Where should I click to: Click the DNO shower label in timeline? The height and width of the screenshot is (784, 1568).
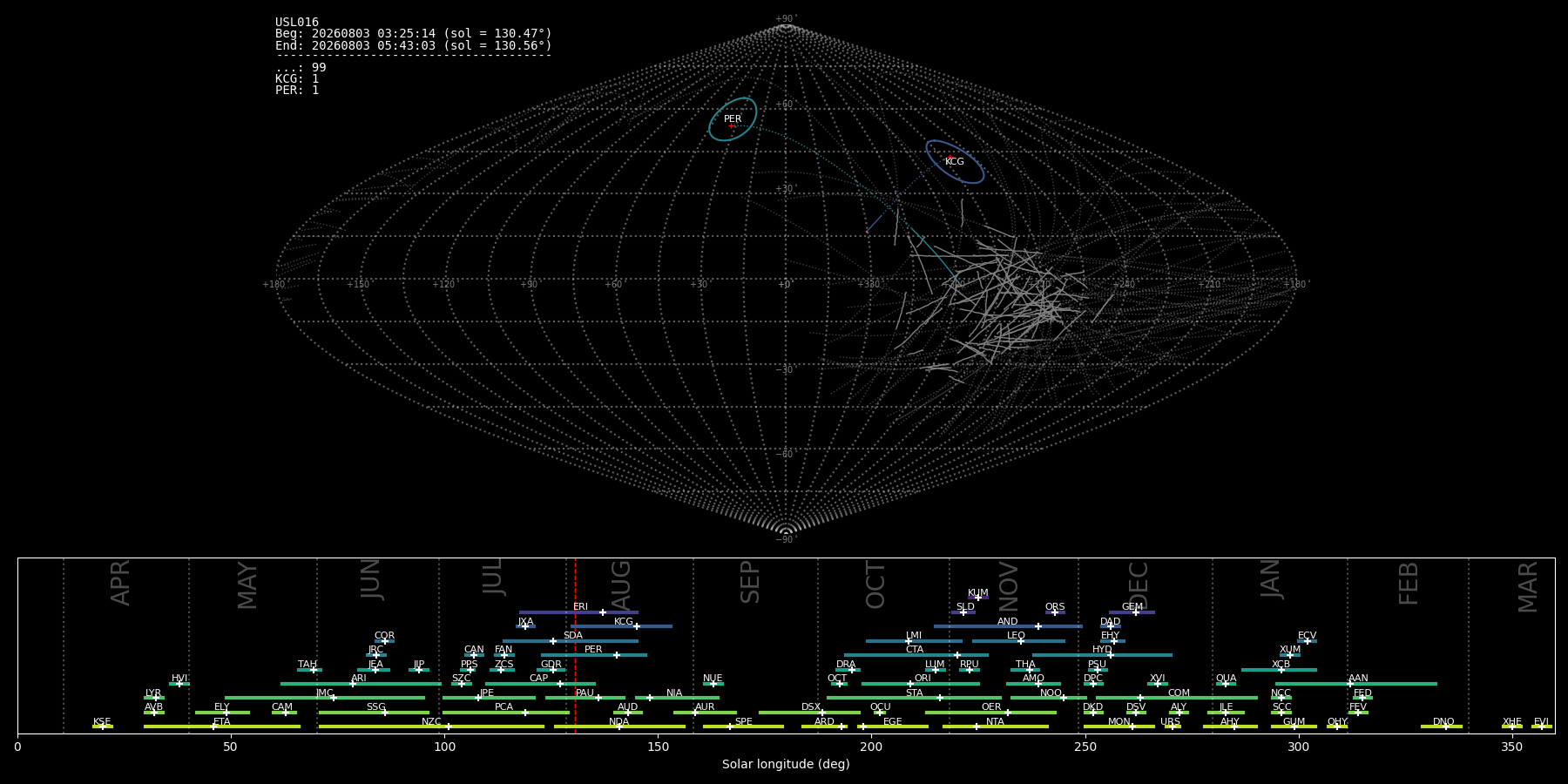tap(1443, 722)
